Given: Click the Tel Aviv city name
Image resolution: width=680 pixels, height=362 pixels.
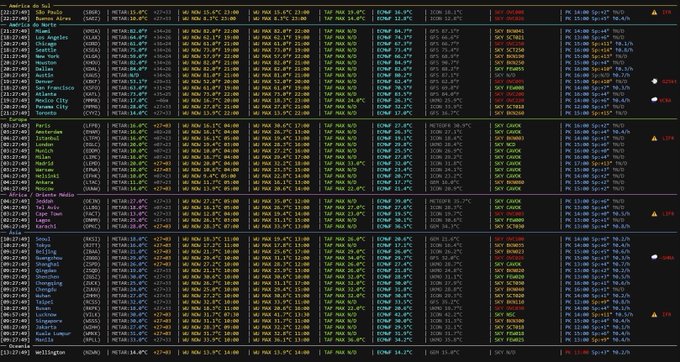Looking at the screenshot, I should 47,208.
